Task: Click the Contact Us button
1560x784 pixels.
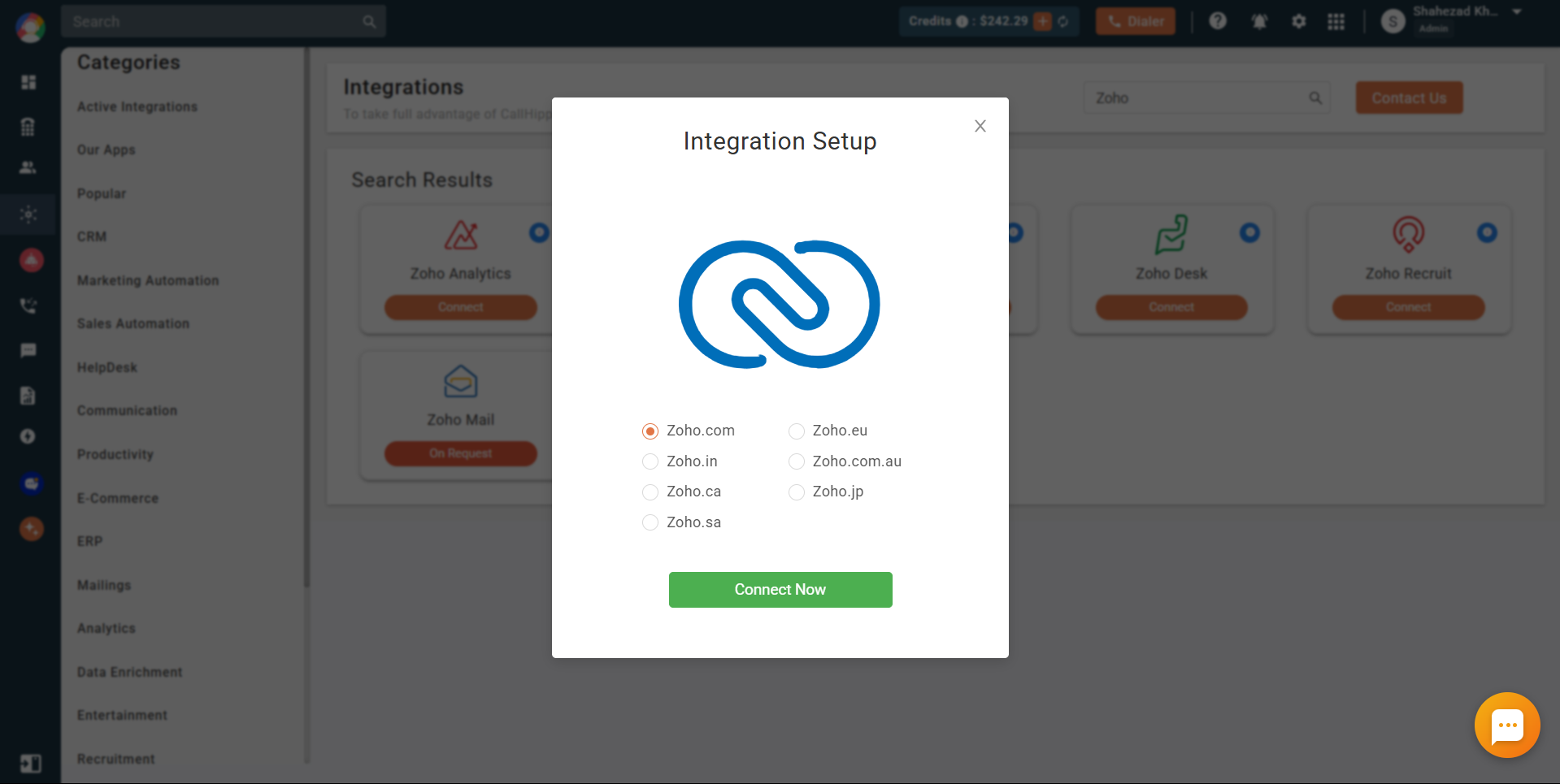Action: coord(1409,97)
